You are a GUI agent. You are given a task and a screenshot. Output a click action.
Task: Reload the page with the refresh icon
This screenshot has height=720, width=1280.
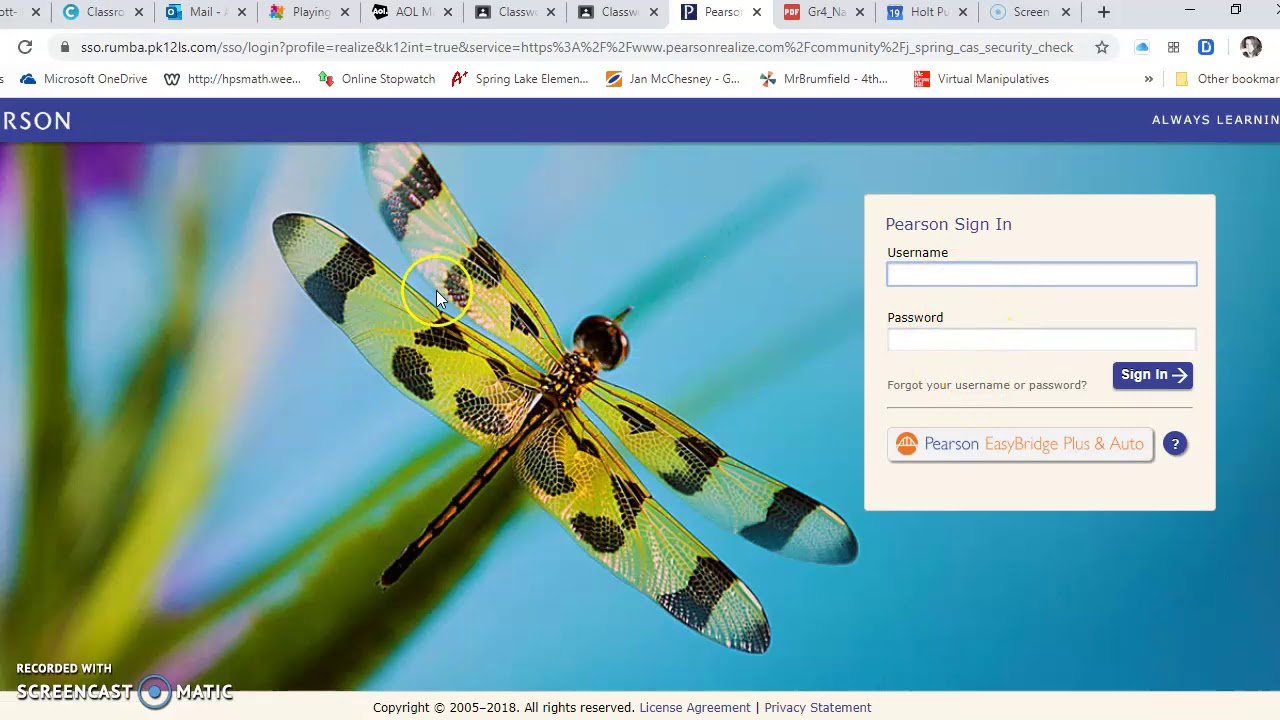pyautogui.click(x=25, y=47)
